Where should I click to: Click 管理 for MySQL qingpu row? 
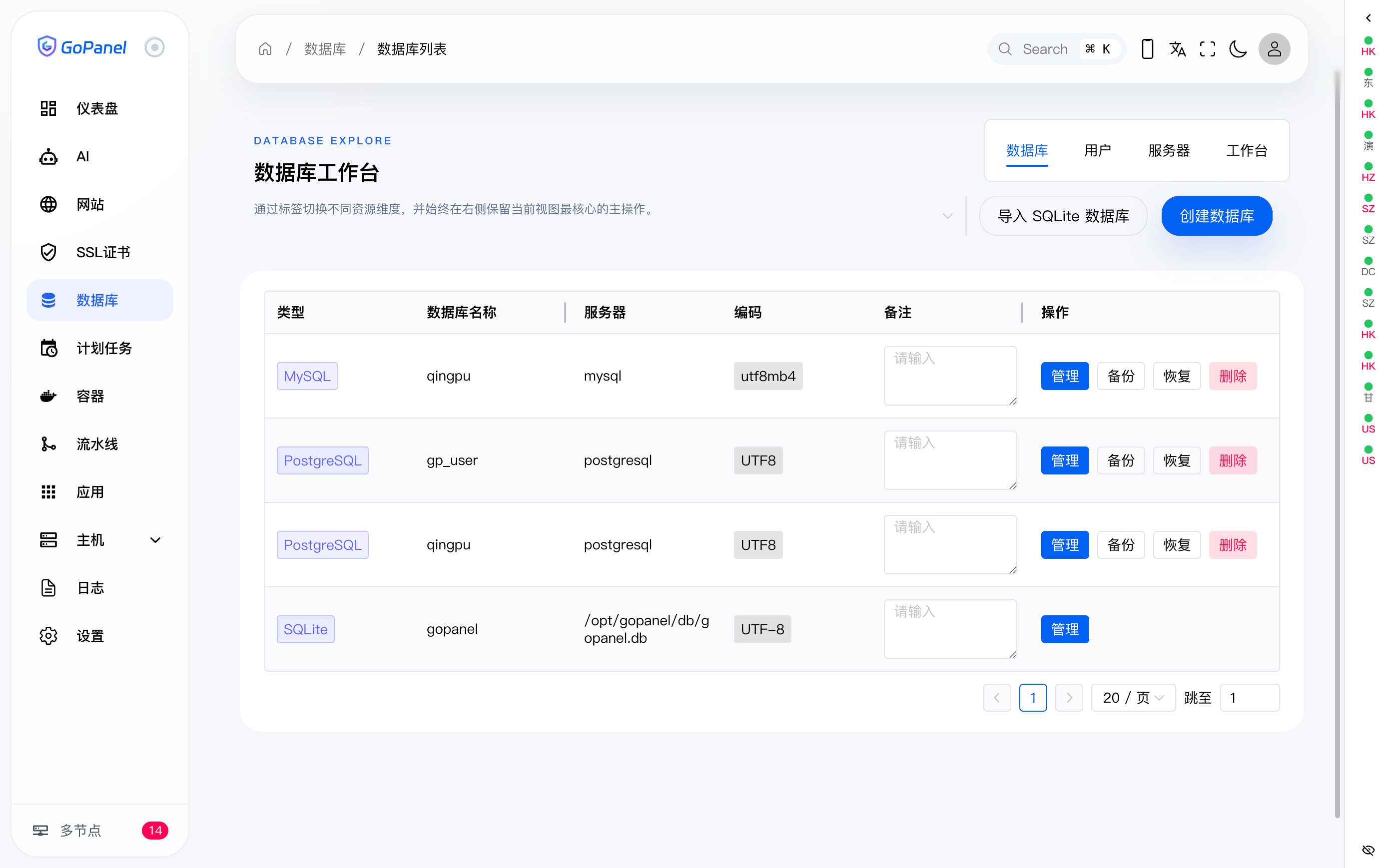tap(1065, 376)
